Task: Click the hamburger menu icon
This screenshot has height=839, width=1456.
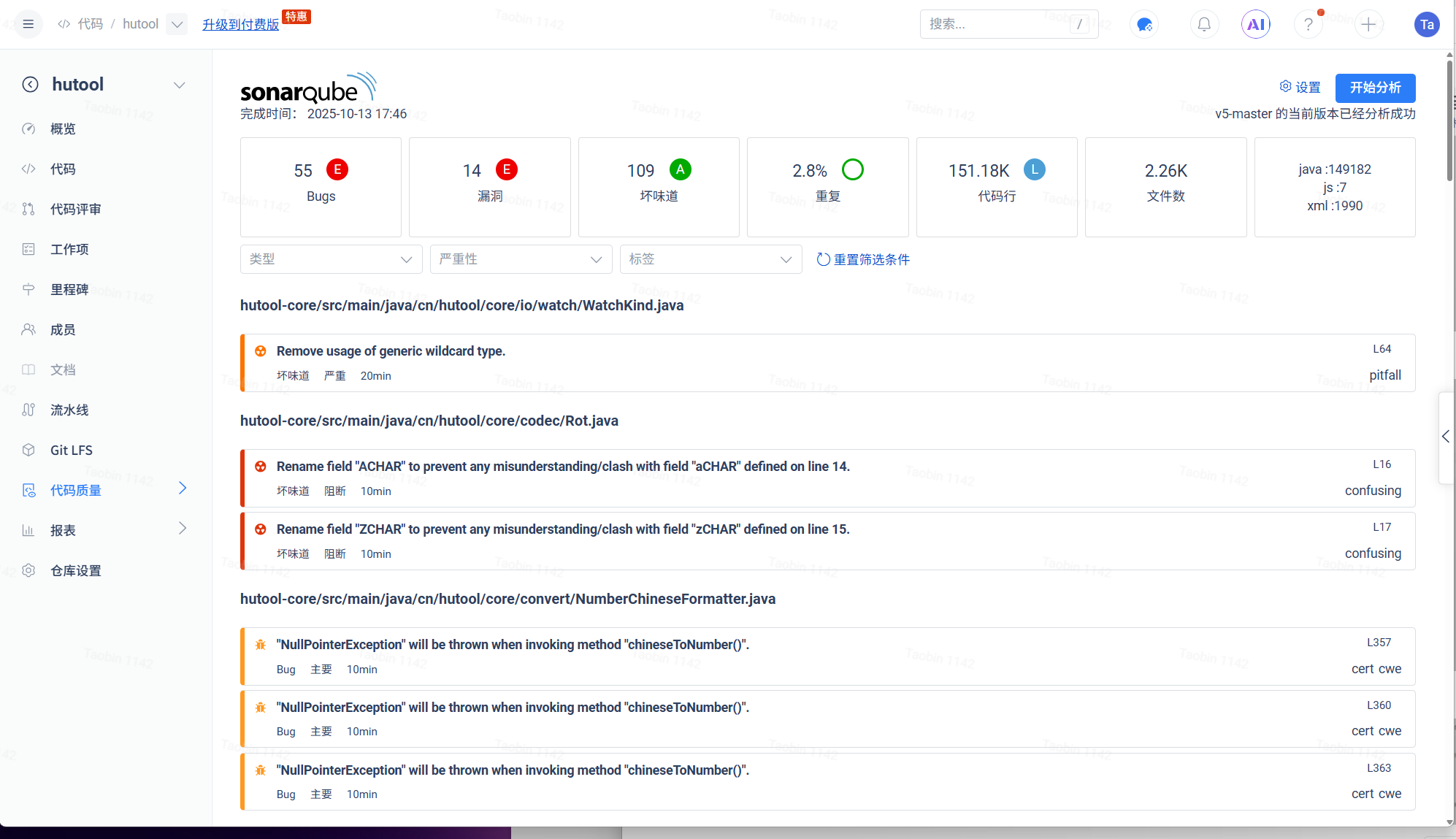Action: click(x=28, y=24)
